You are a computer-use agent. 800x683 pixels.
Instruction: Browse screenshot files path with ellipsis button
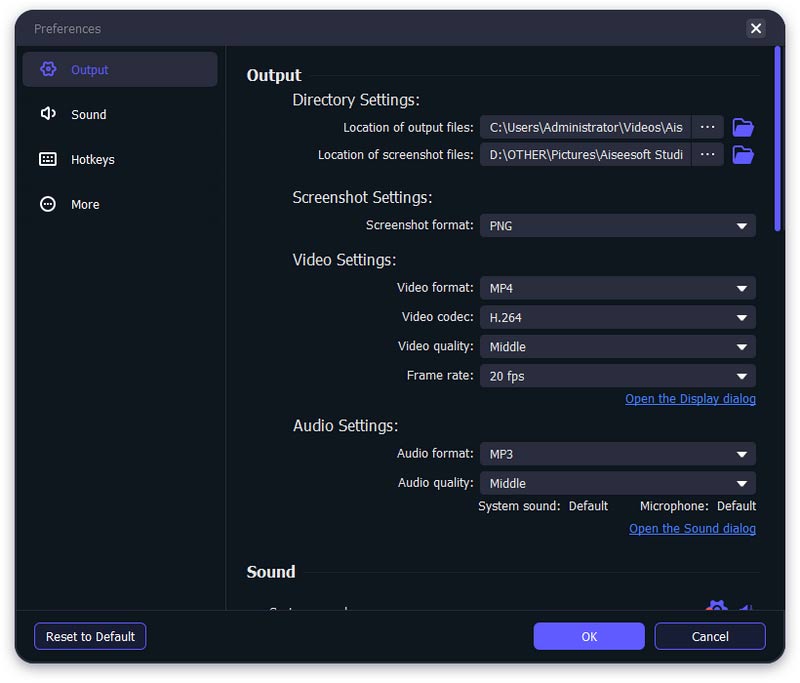[707, 155]
